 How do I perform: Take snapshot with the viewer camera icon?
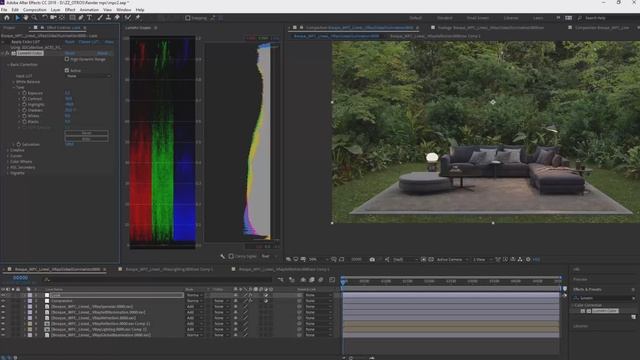pos(372,260)
